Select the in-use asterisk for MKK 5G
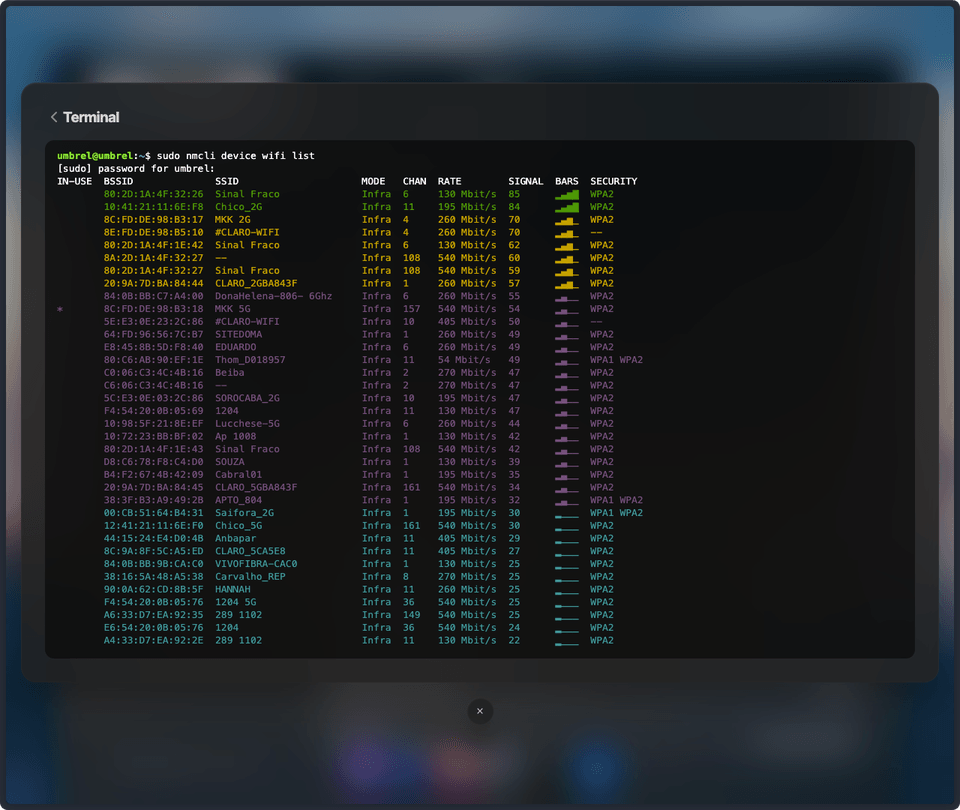This screenshot has width=960, height=810. coord(59,309)
